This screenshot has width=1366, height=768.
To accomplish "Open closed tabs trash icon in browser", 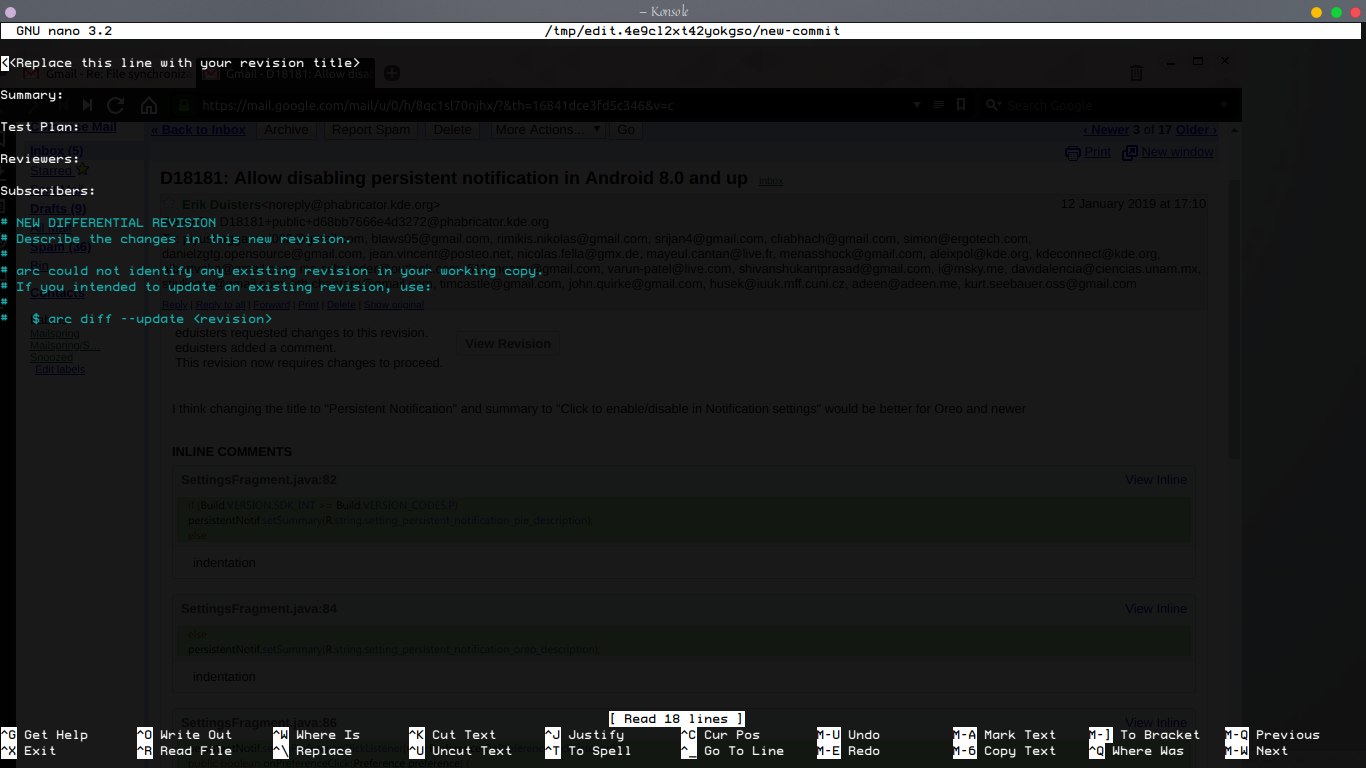I will 1136,73.
